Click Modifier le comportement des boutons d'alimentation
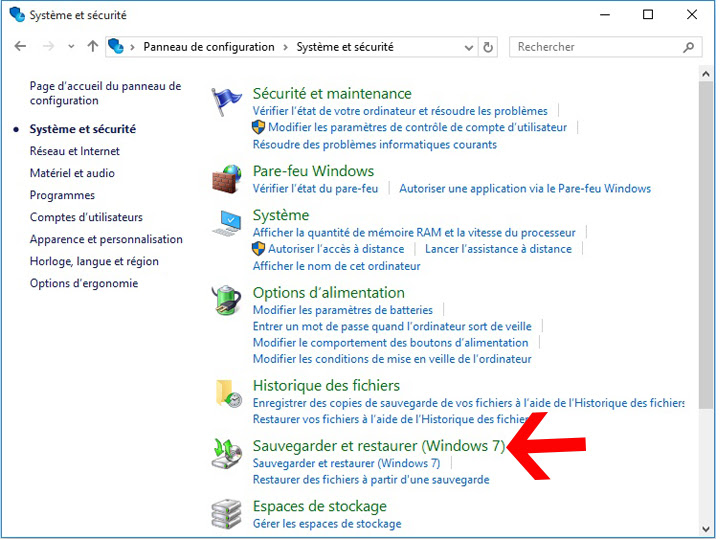The width and height of the screenshot is (720, 540). tap(390, 343)
